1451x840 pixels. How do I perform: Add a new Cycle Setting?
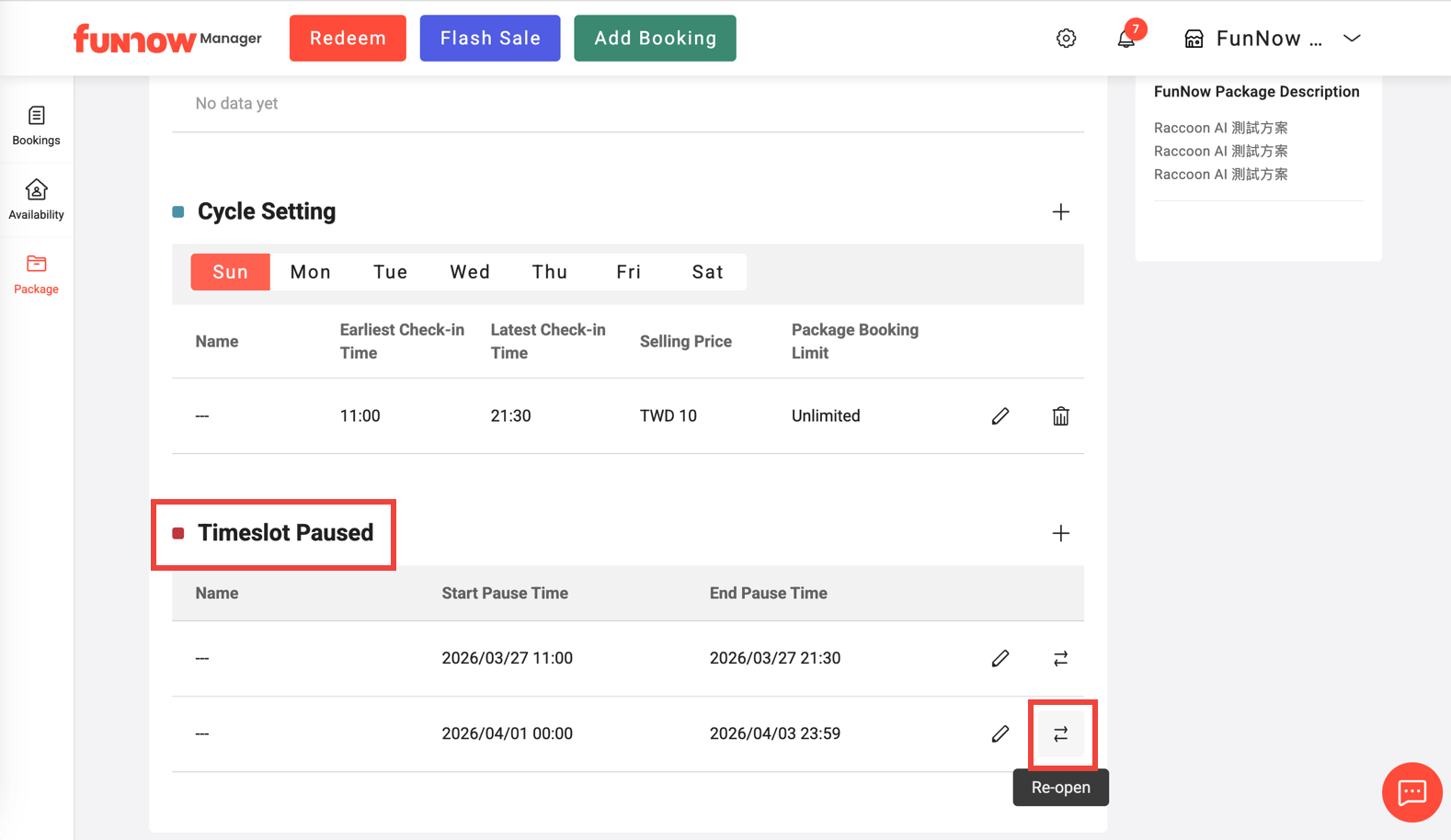pos(1060,212)
